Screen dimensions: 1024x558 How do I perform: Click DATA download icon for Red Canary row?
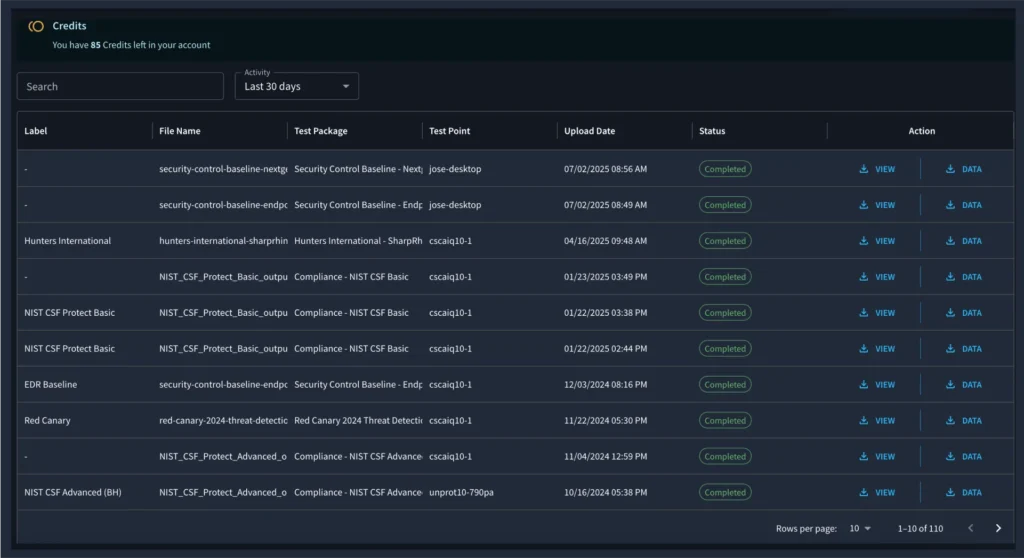click(950, 421)
